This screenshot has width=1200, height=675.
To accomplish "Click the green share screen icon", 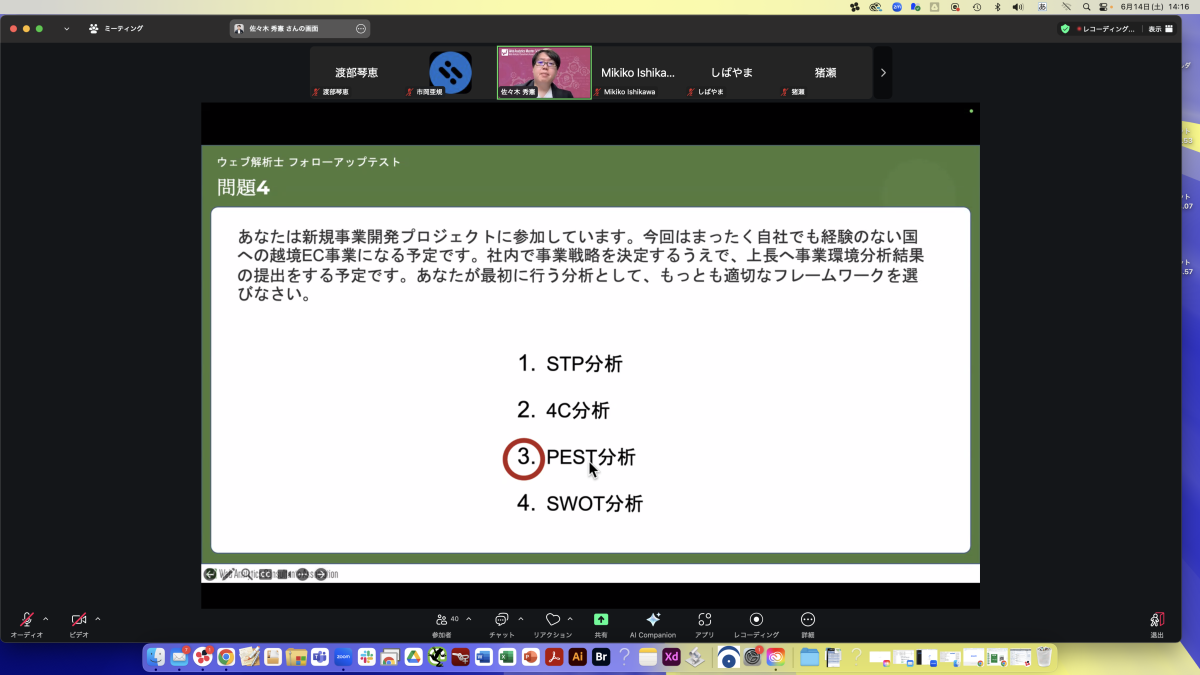I will [601, 620].
